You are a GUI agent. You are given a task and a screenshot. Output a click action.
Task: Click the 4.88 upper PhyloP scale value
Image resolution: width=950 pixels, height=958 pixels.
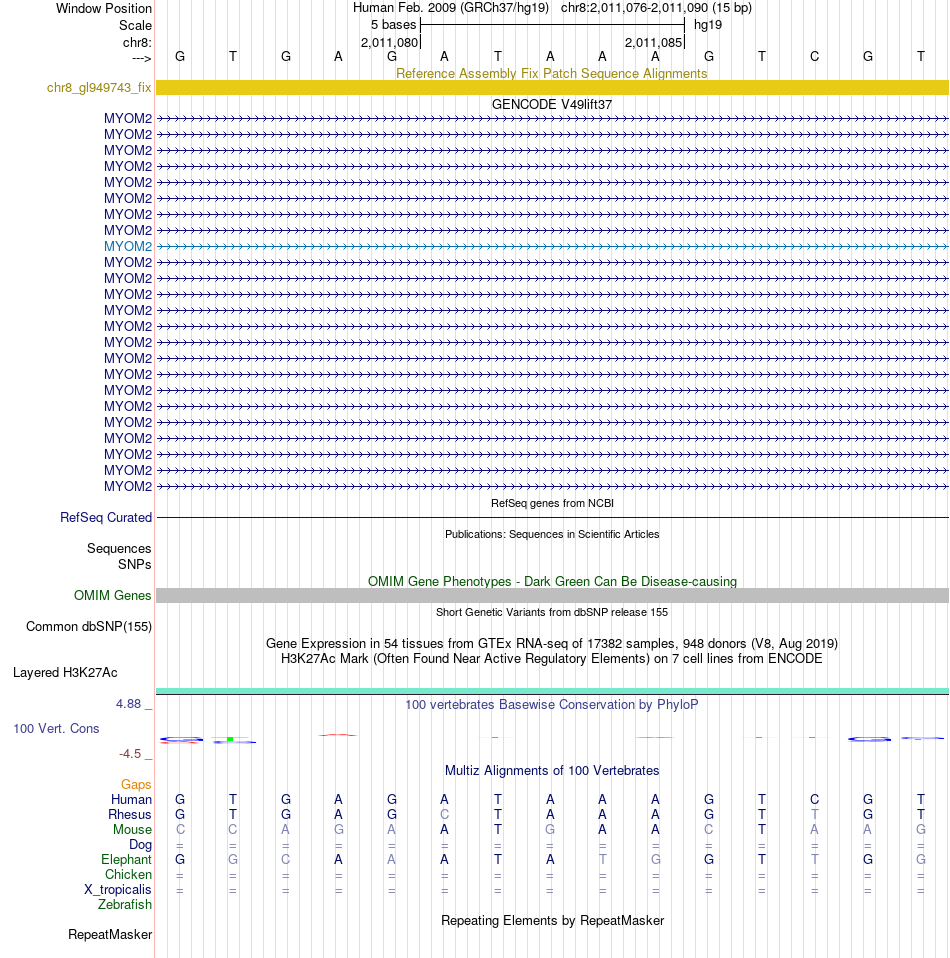tap(128, 704)
